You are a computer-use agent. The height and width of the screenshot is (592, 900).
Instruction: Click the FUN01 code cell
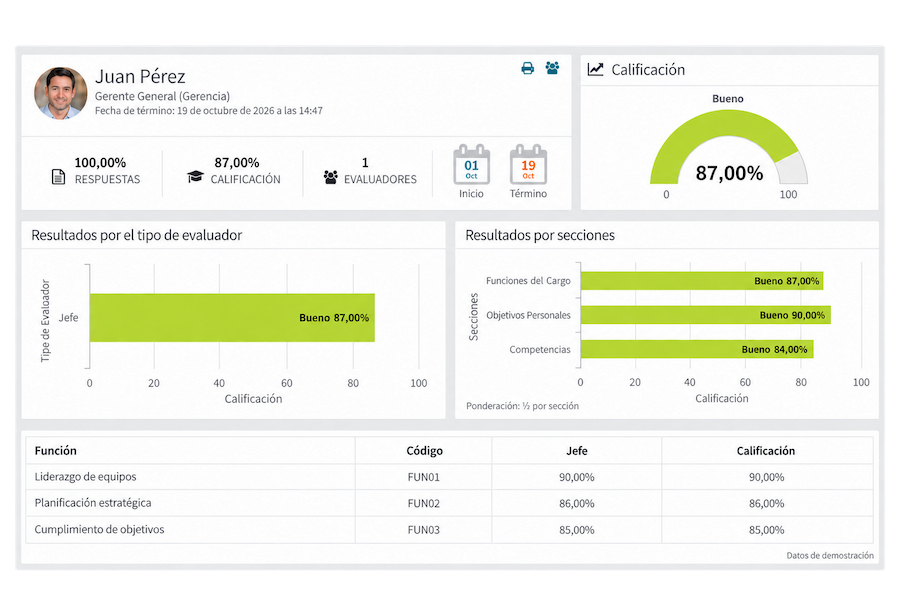pos(424,477)
